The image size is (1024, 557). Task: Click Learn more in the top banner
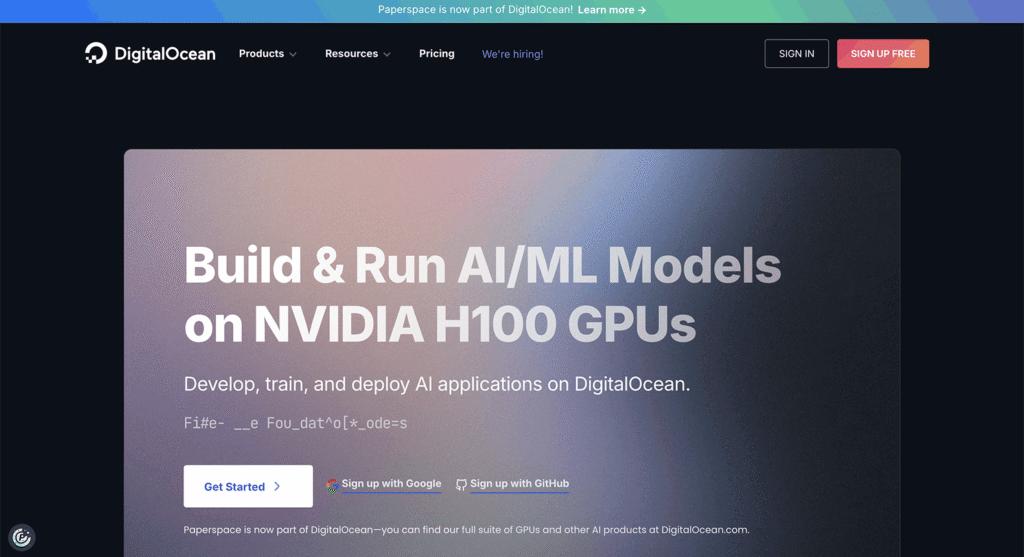(x=606, y=10)
